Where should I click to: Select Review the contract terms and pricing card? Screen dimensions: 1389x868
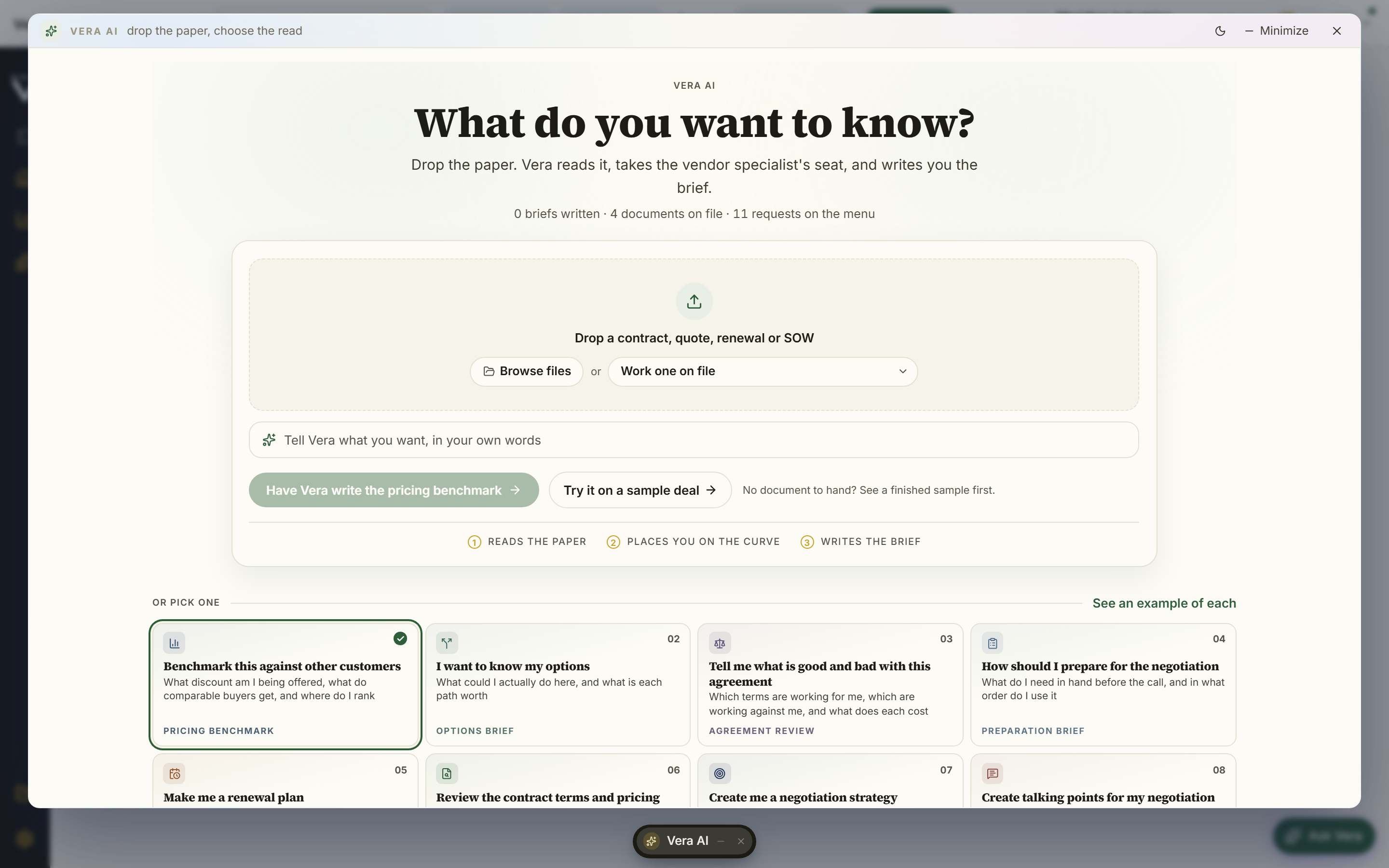(558, 781)
